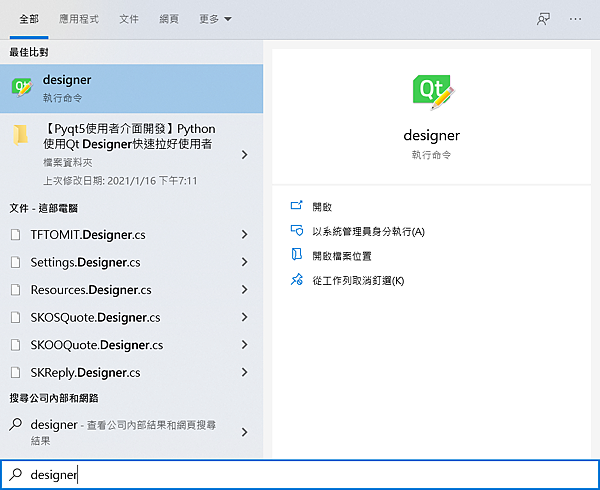Click the search magnifier icon in the search box
600x490 pixels.
click(15, 475)
